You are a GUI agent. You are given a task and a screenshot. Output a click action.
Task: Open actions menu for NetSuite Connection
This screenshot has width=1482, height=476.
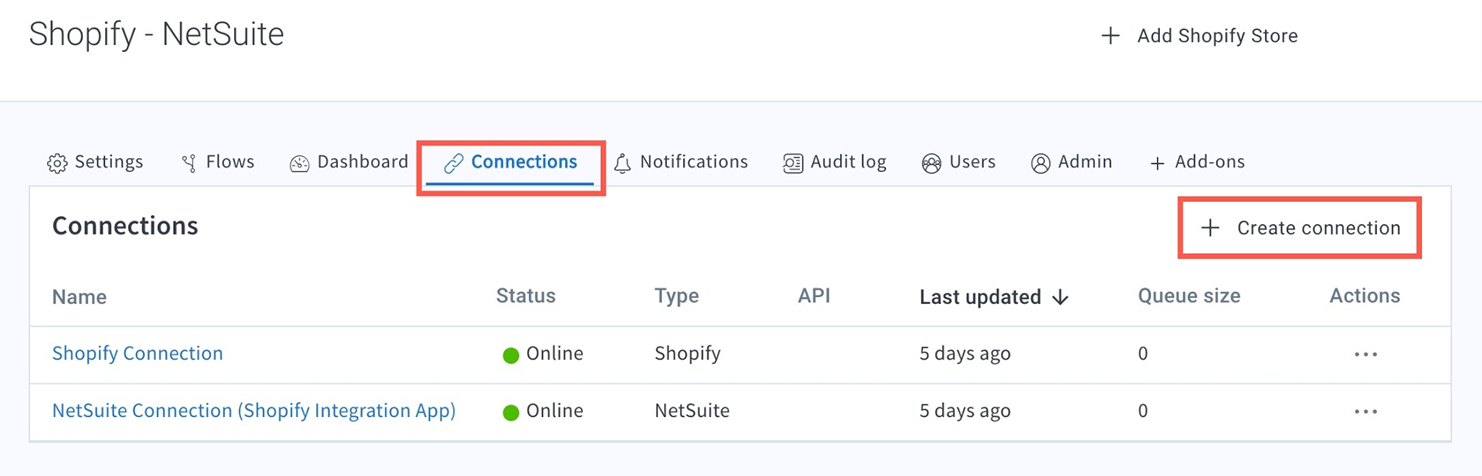1365,411
